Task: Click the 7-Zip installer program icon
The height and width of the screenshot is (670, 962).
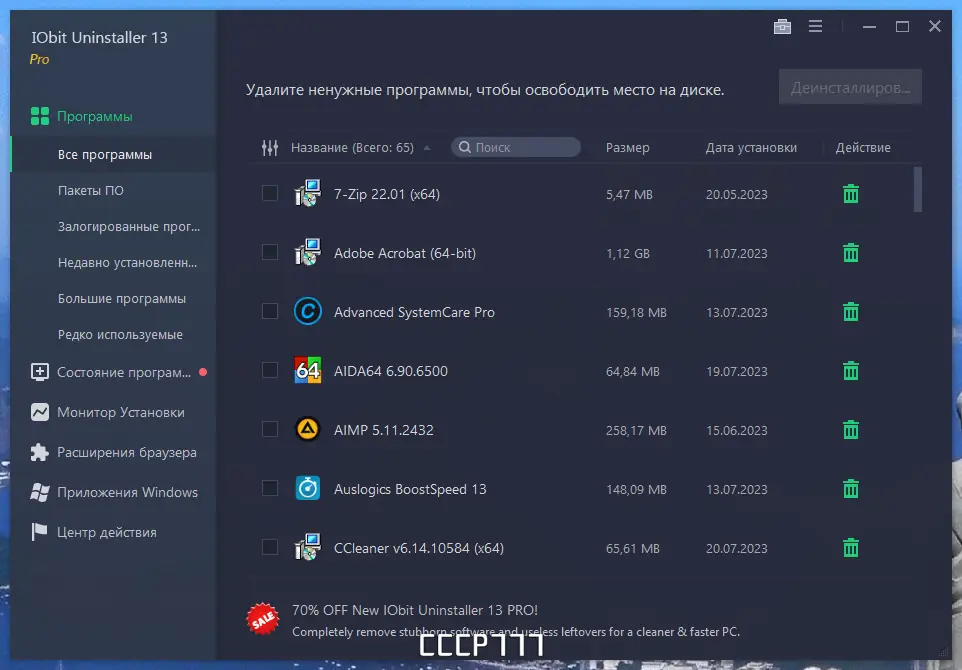Action: pyautogui.click(x=307, y=193)
